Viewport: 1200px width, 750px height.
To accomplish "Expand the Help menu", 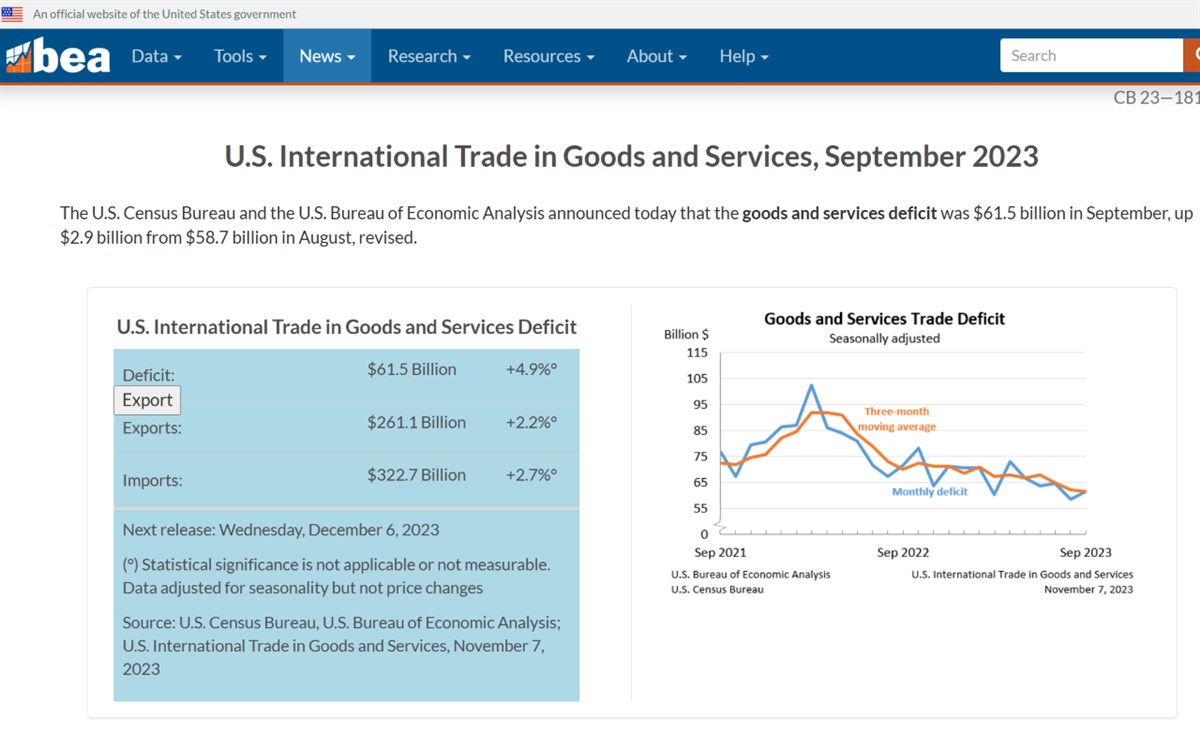I will click(x=744, y=56).
